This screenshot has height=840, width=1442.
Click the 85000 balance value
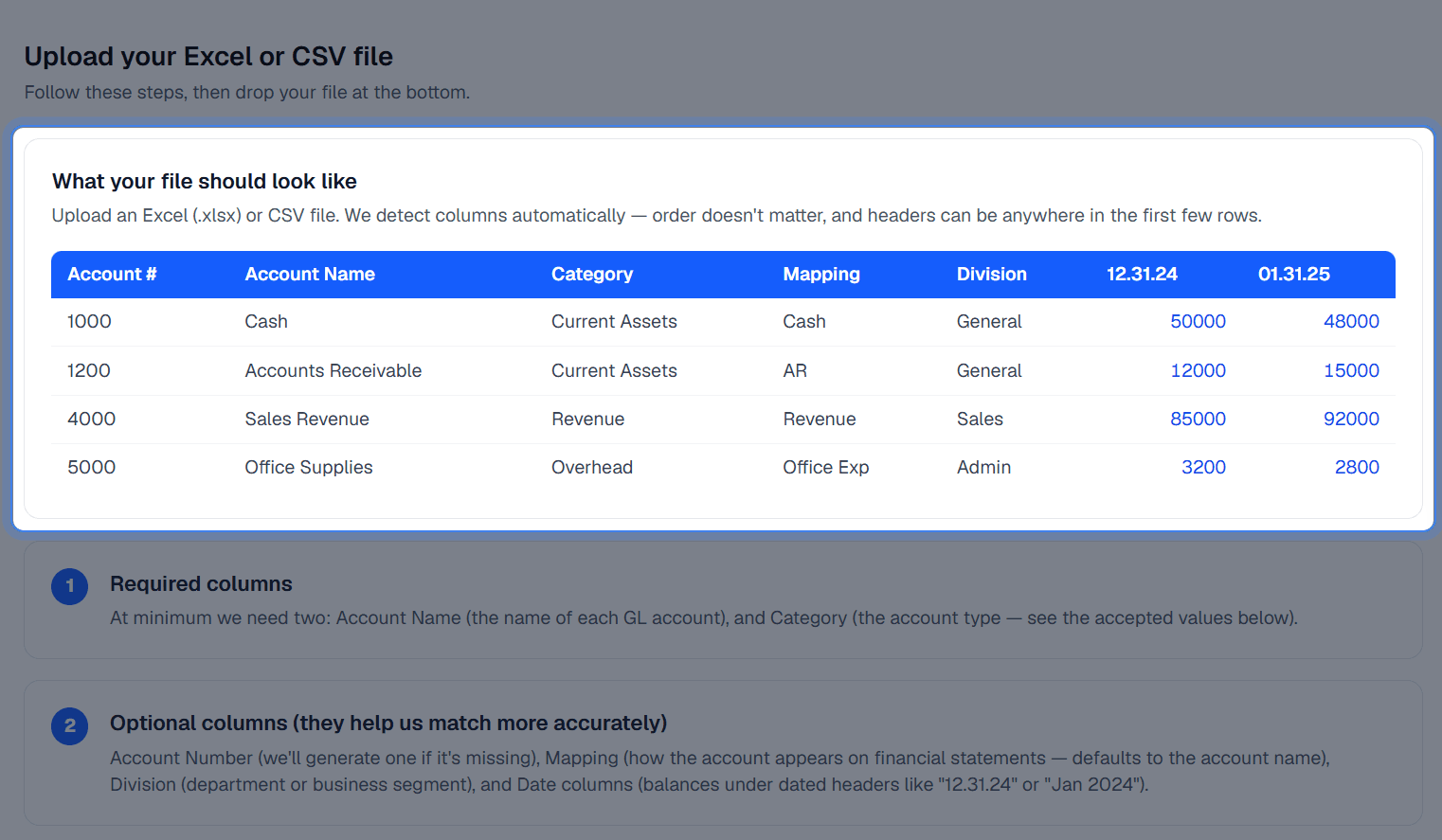pyautogui.click(x=1198, y=420)
